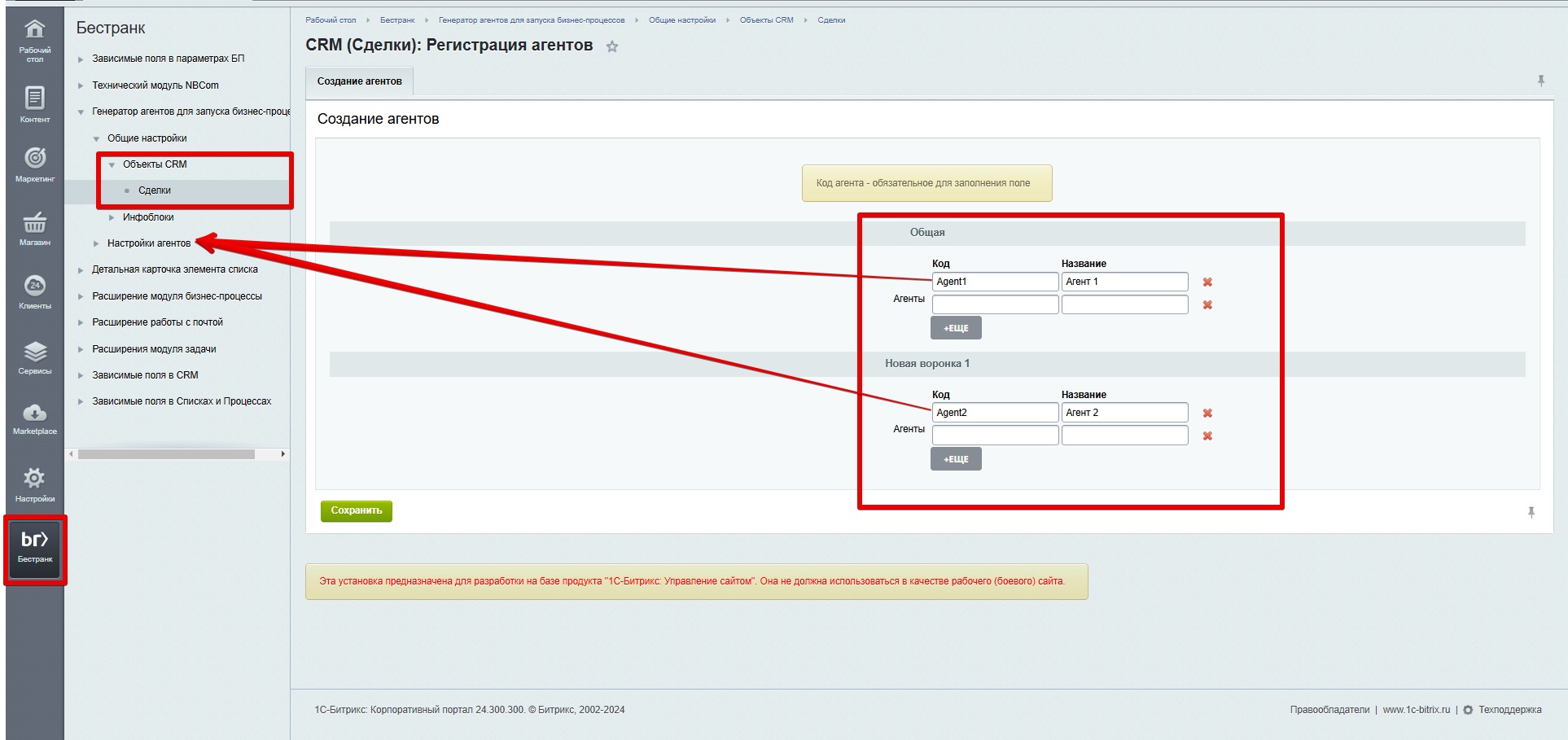Expand the Настройки агентов tree node
The height and width of the screenshot is (740, 1568).
[x=96, y=243]
